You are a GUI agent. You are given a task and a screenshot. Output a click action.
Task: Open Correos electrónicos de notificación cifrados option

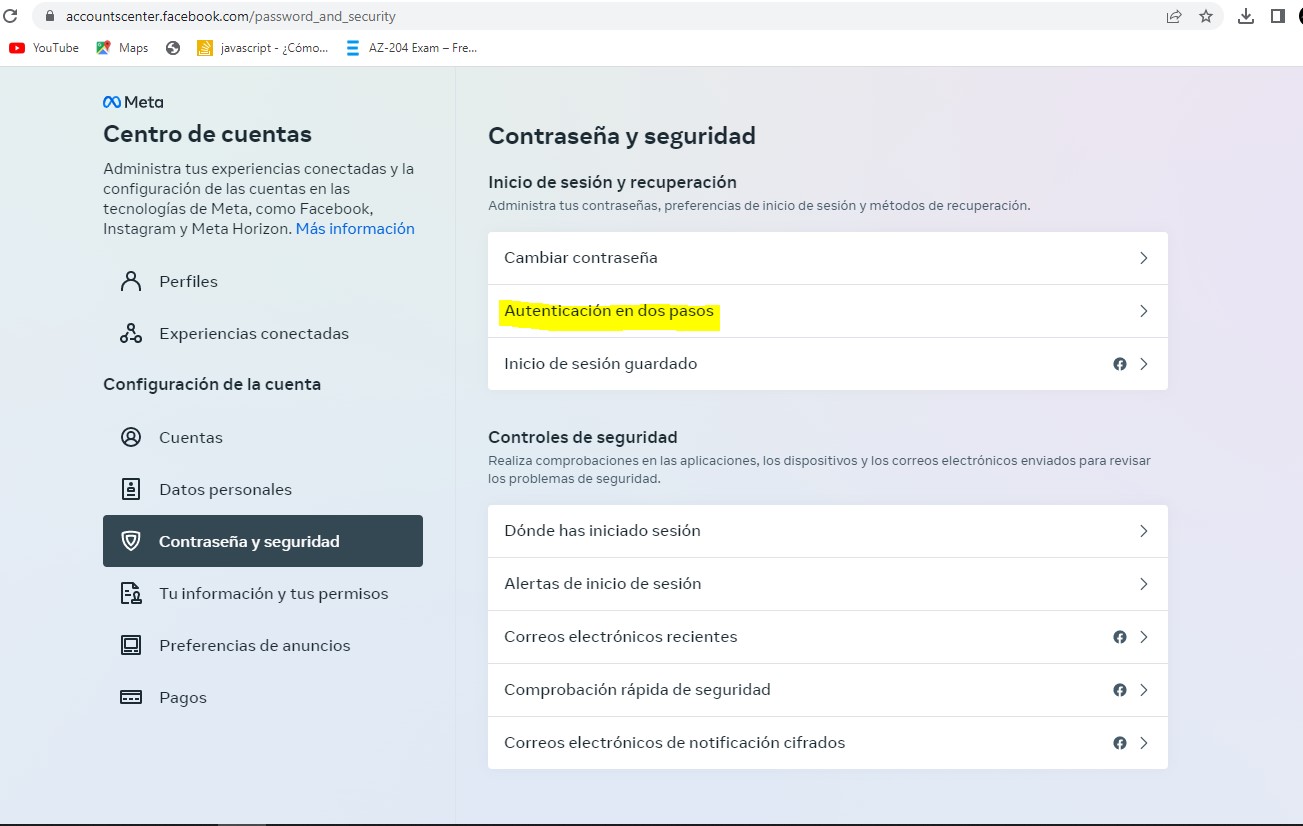coord(828,743)
